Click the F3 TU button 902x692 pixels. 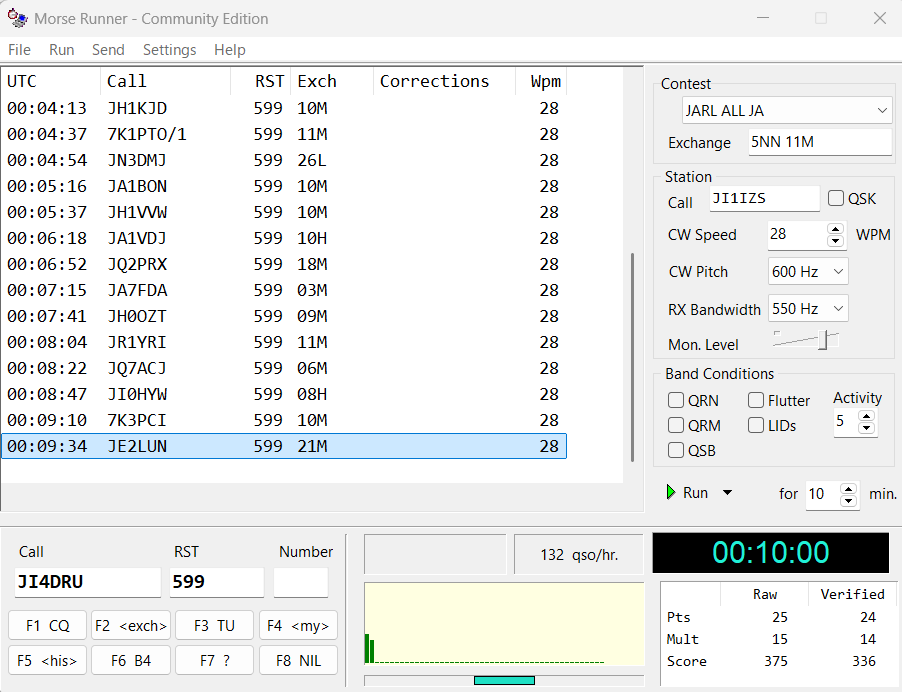pyautogui.click(x=215, y=625)
